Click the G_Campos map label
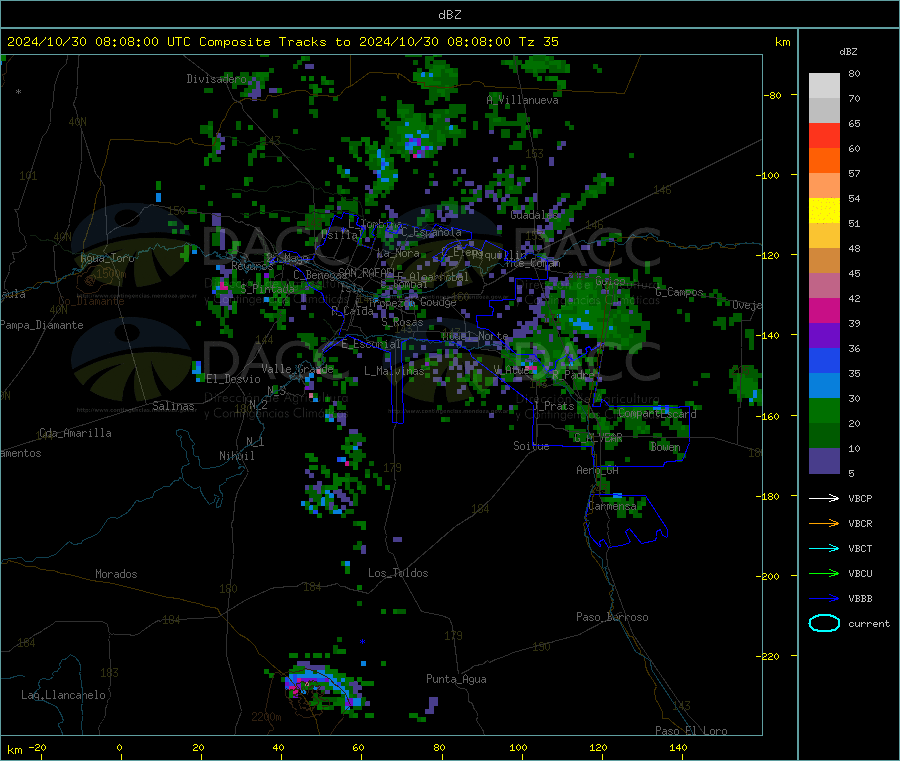900x761 pixels. coord(679,293)
